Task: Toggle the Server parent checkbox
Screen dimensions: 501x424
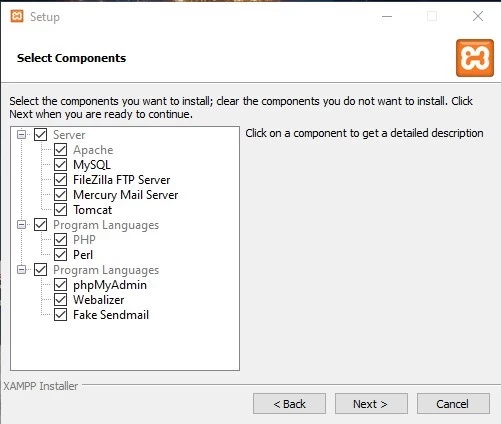Action: 40,135
